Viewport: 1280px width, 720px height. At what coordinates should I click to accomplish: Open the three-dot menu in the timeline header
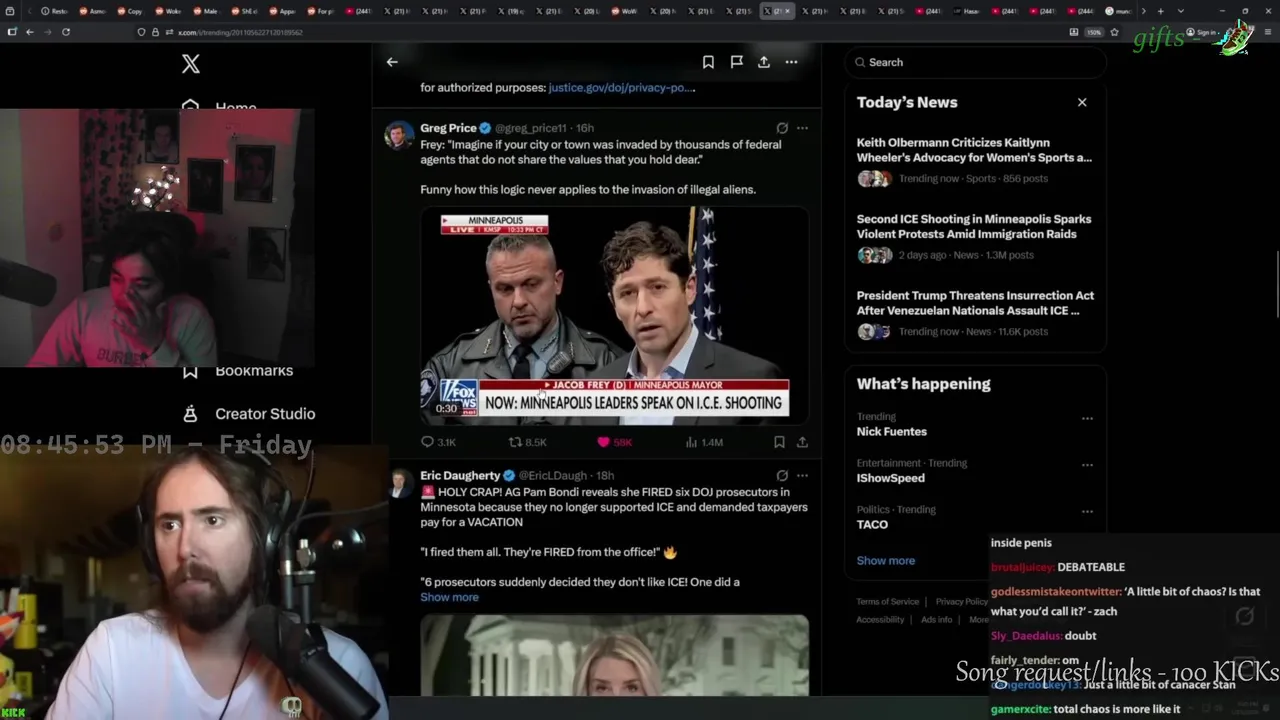pos(791,62)
